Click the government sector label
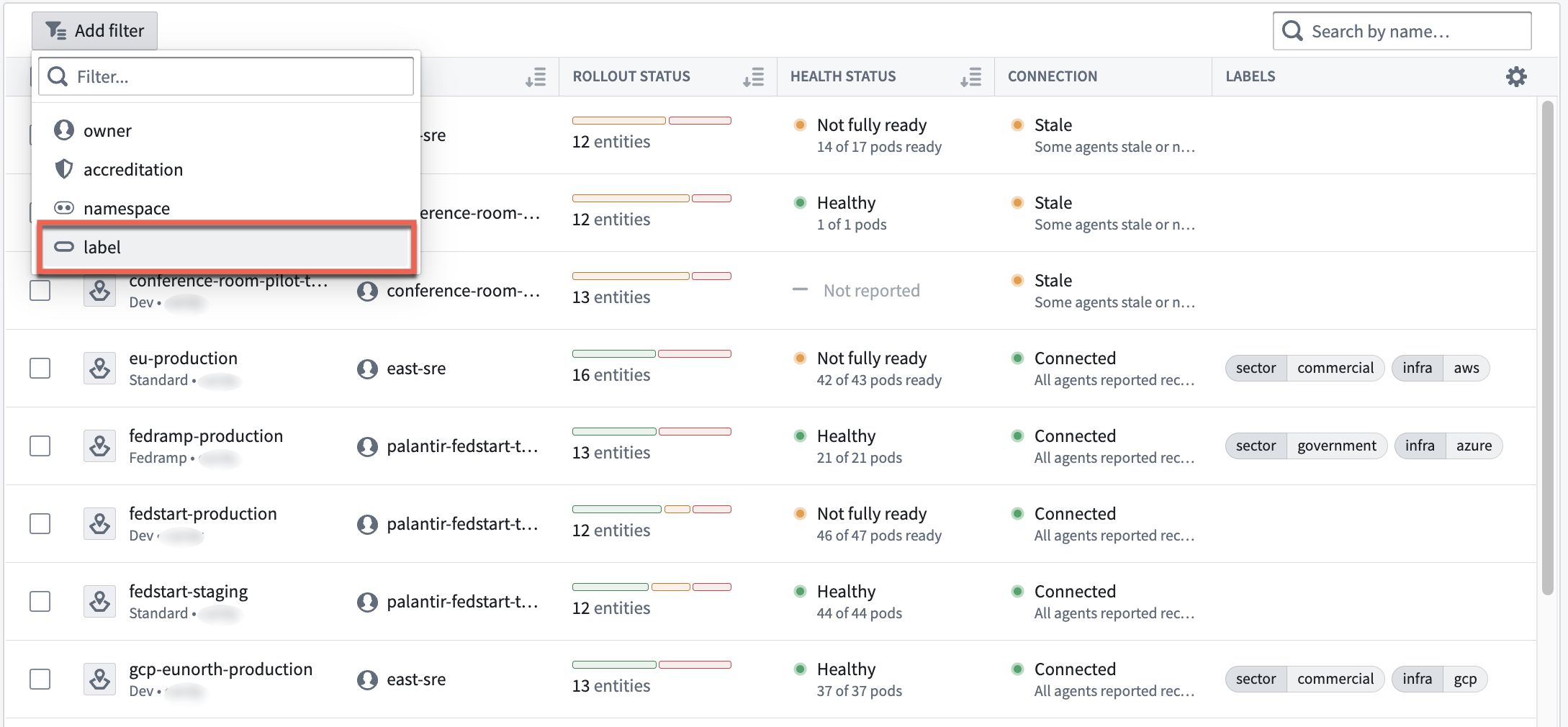 1337,446
